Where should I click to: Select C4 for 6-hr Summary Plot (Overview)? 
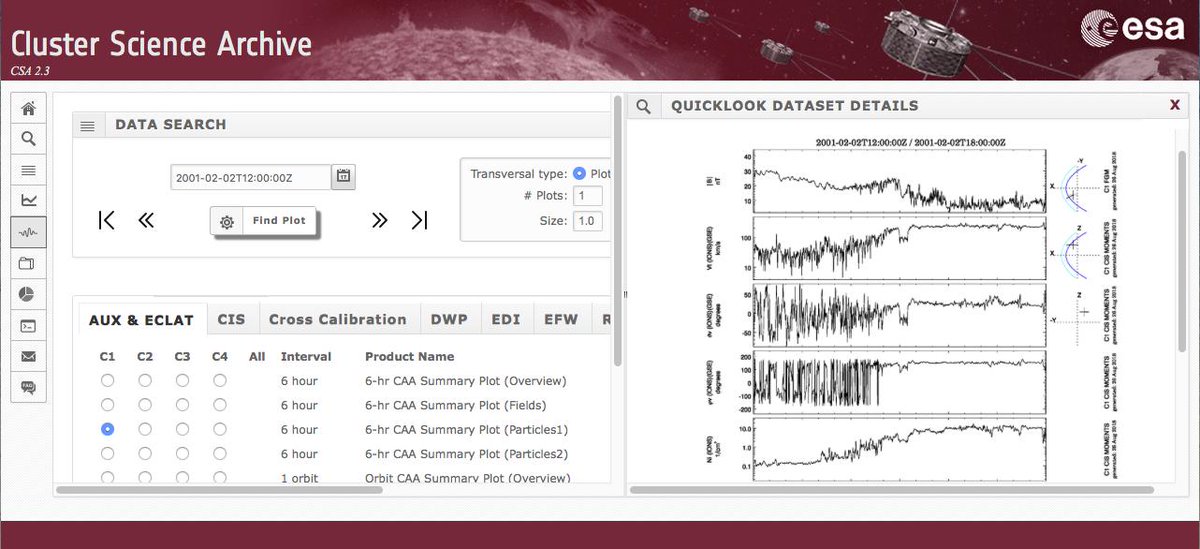click(x=220, y=380)
